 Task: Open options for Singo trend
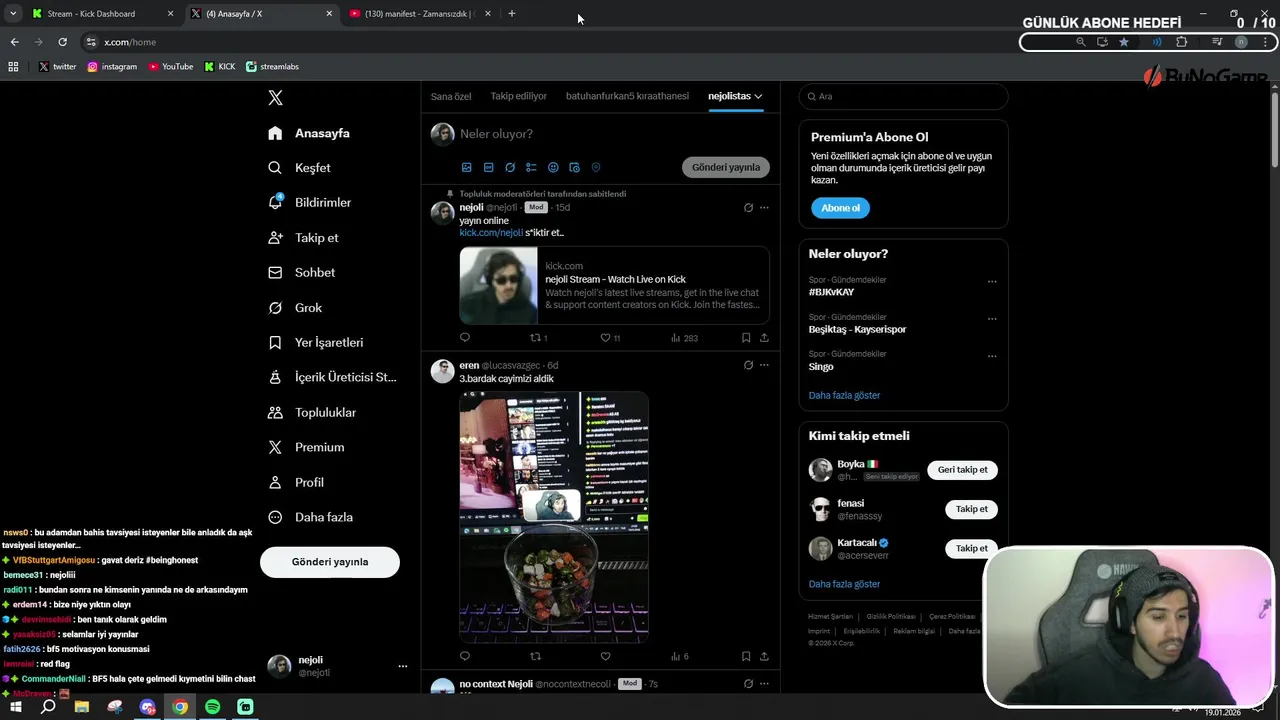click(992, 356)
